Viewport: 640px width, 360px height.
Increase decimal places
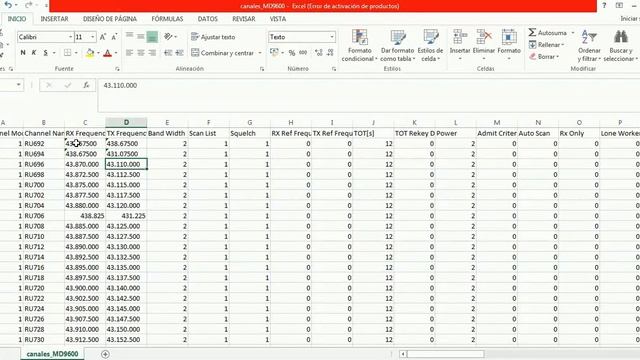pyautogui.click(x=318, y=53)
